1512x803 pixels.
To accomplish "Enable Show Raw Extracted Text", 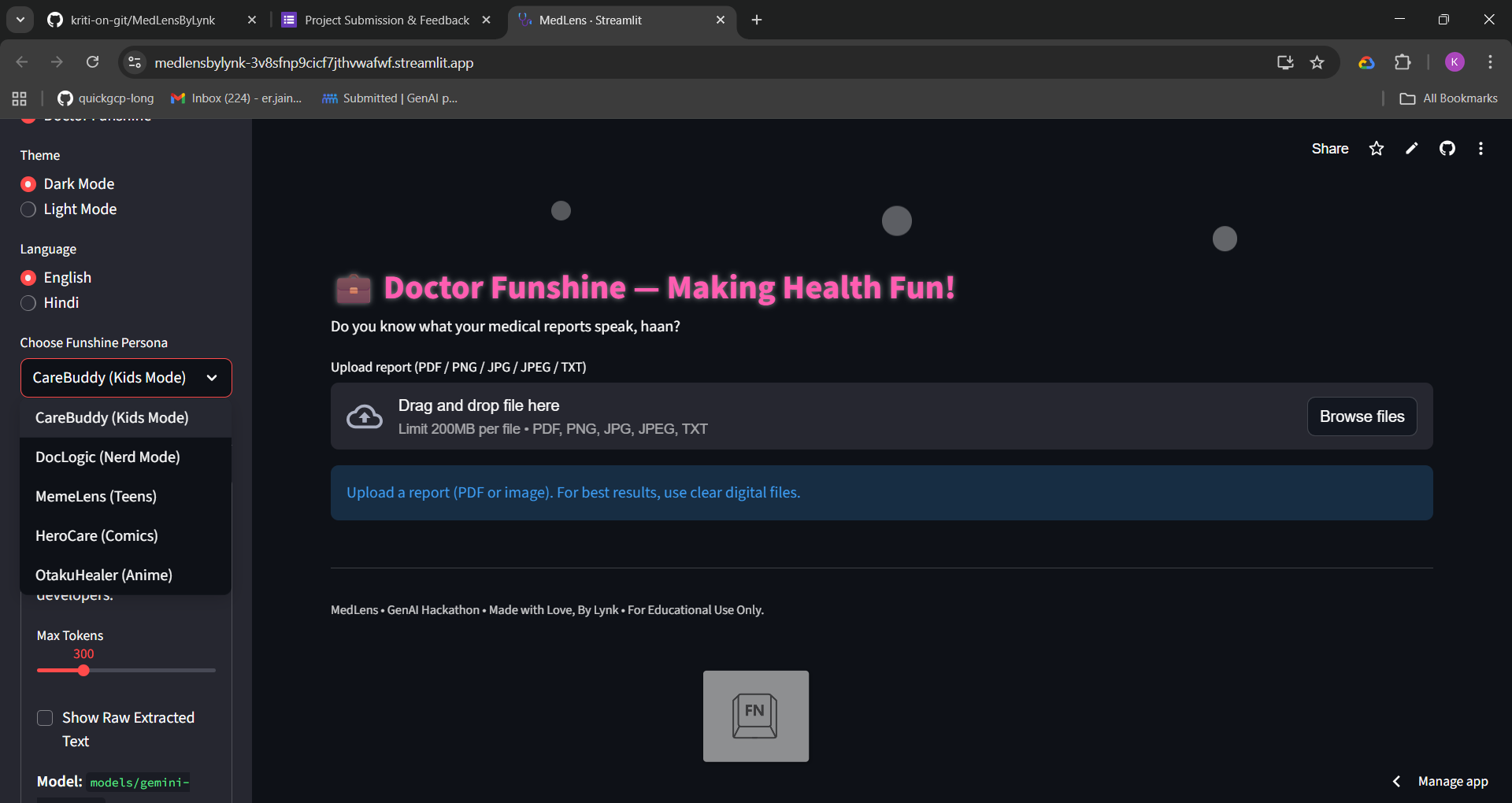I will [45, 718].
